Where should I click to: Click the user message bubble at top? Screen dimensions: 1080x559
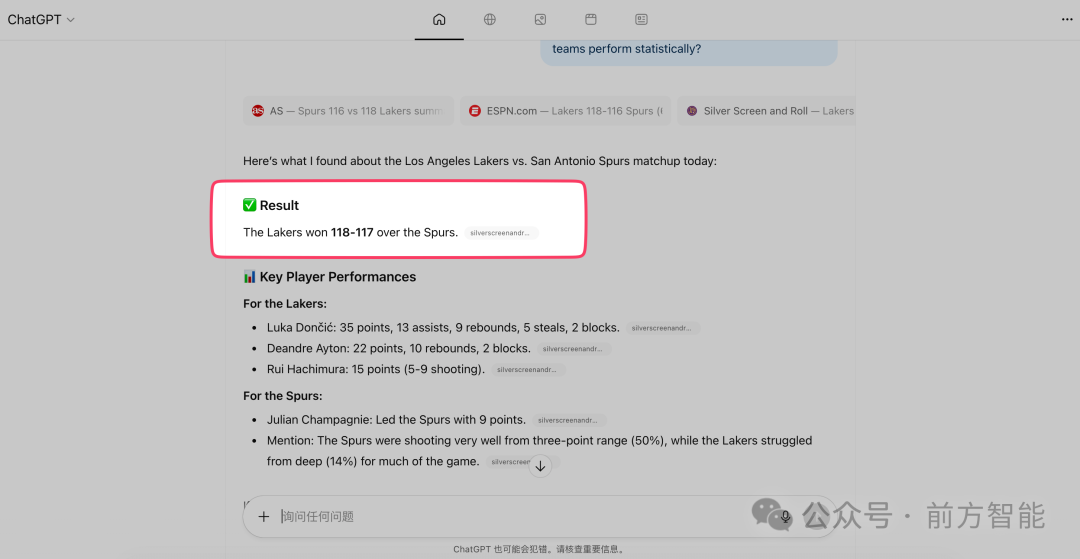pyautogui.click(x=688, y=49)
